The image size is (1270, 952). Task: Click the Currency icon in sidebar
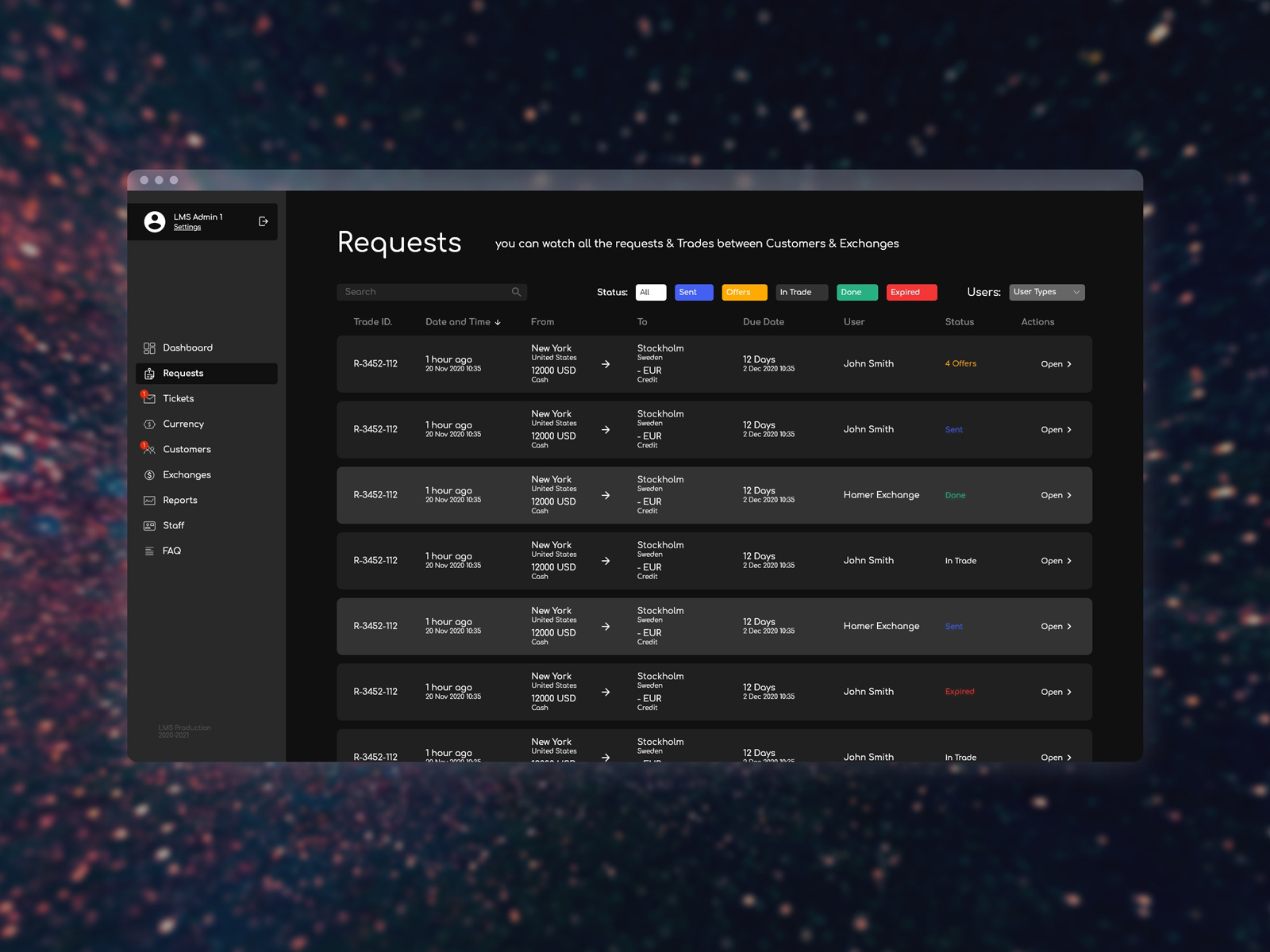(149, 424)
